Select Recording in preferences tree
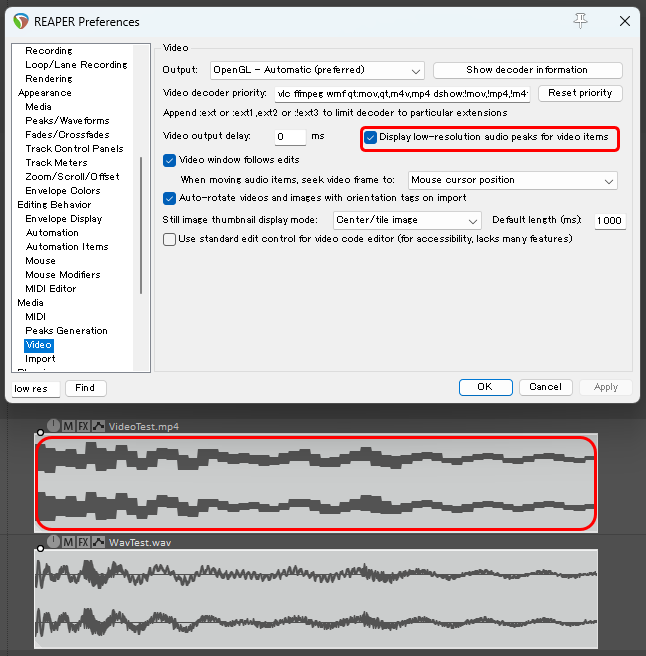The image size is (646, 656). tap(49, 51)
